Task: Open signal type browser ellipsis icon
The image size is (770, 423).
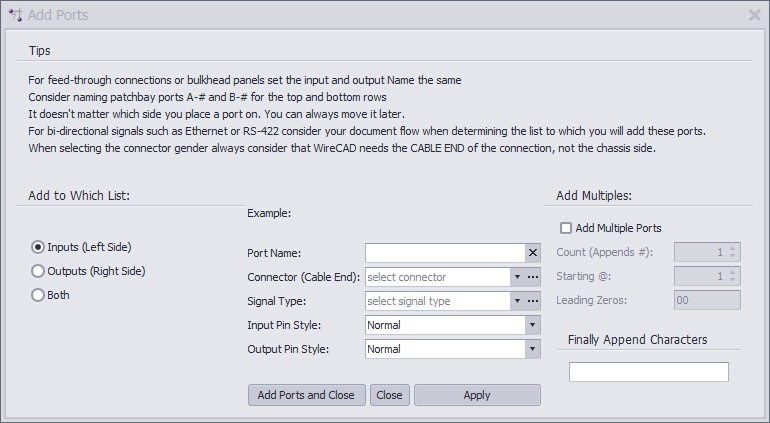Action: [533, 301]
